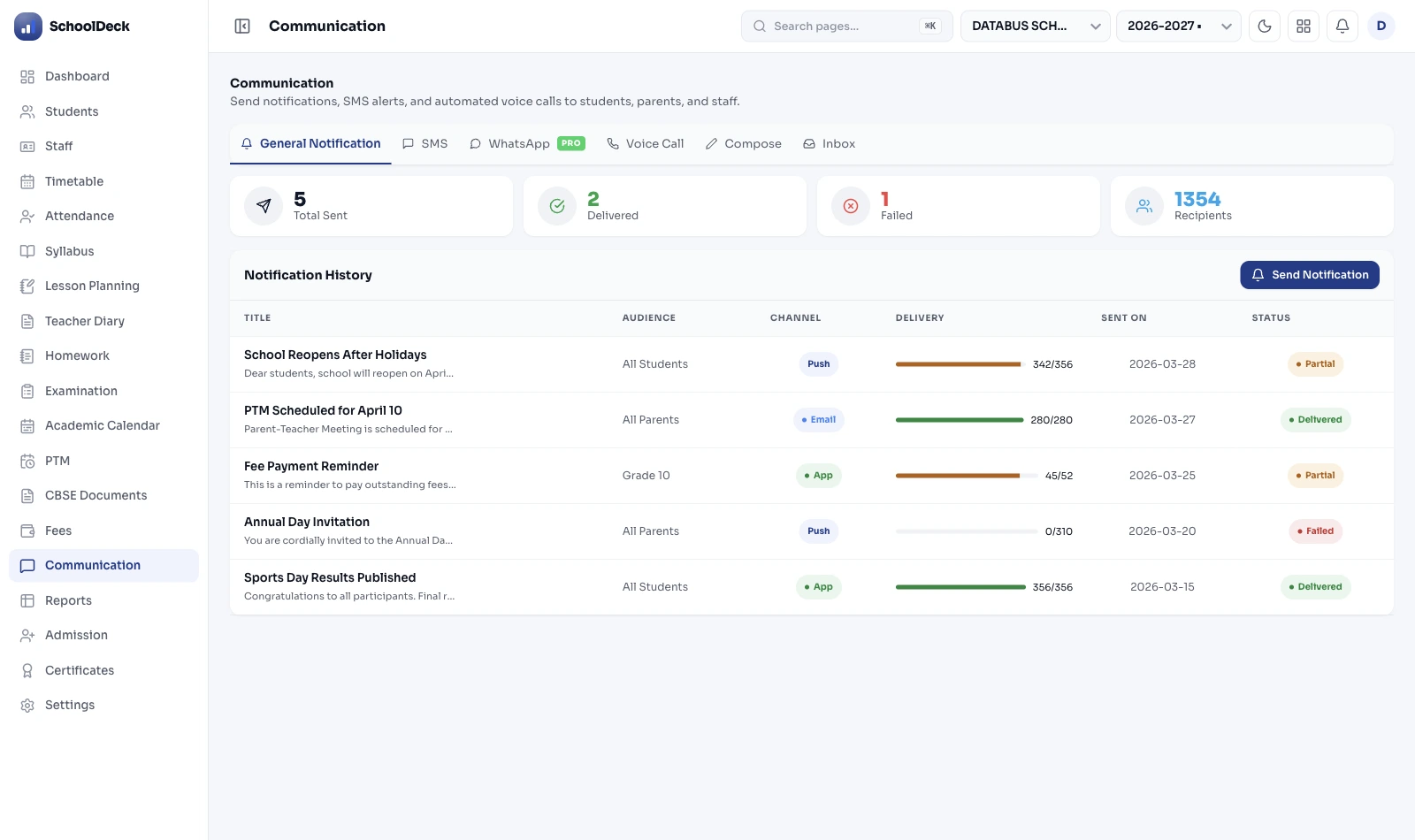This screenshot has height=840, width=1415.
Task: Open Timetable in sidebar
Action: point(103,181)
